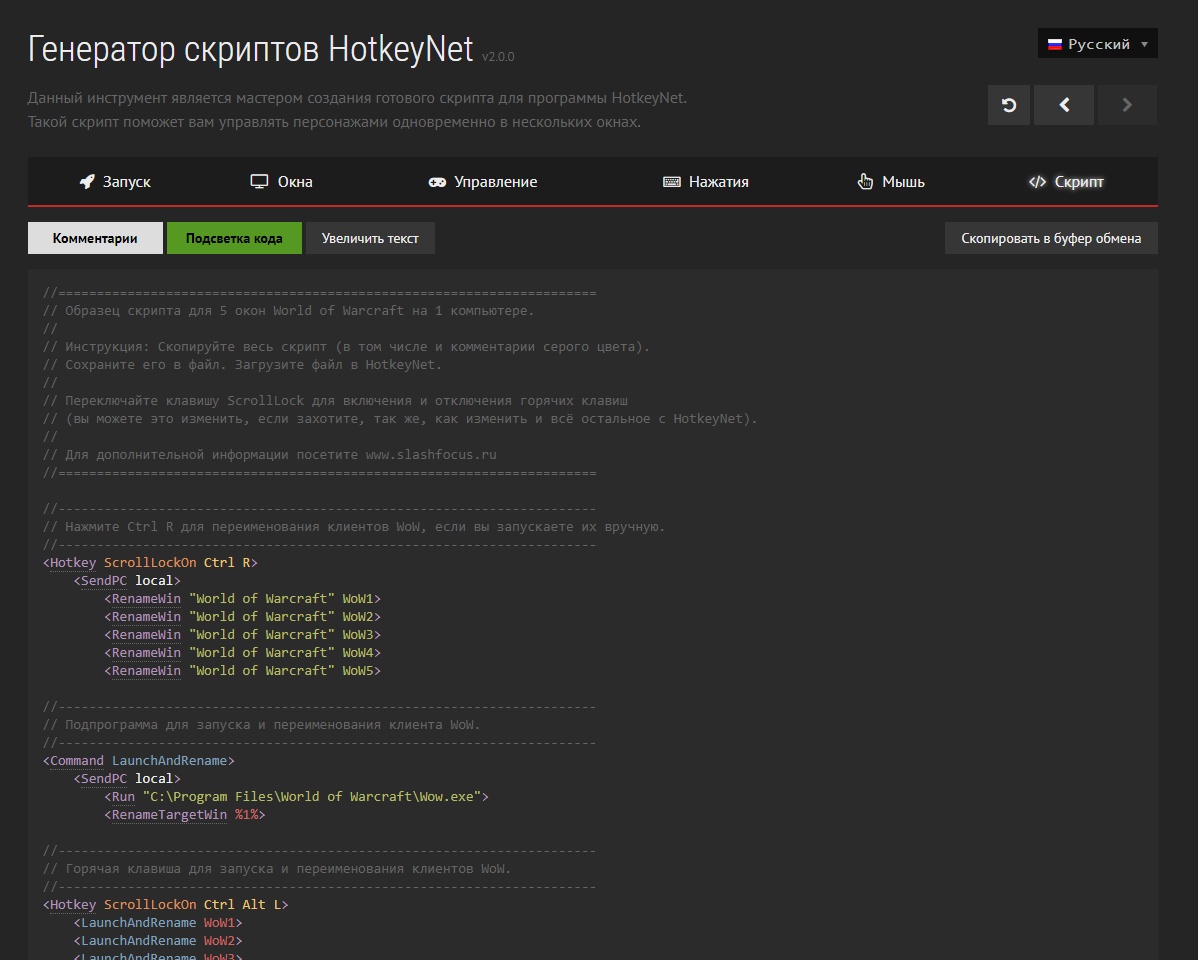1198x960 pixels.
Task: Click the keyboard icon on the Нажатия tab
Action: (x=672, y=182)
